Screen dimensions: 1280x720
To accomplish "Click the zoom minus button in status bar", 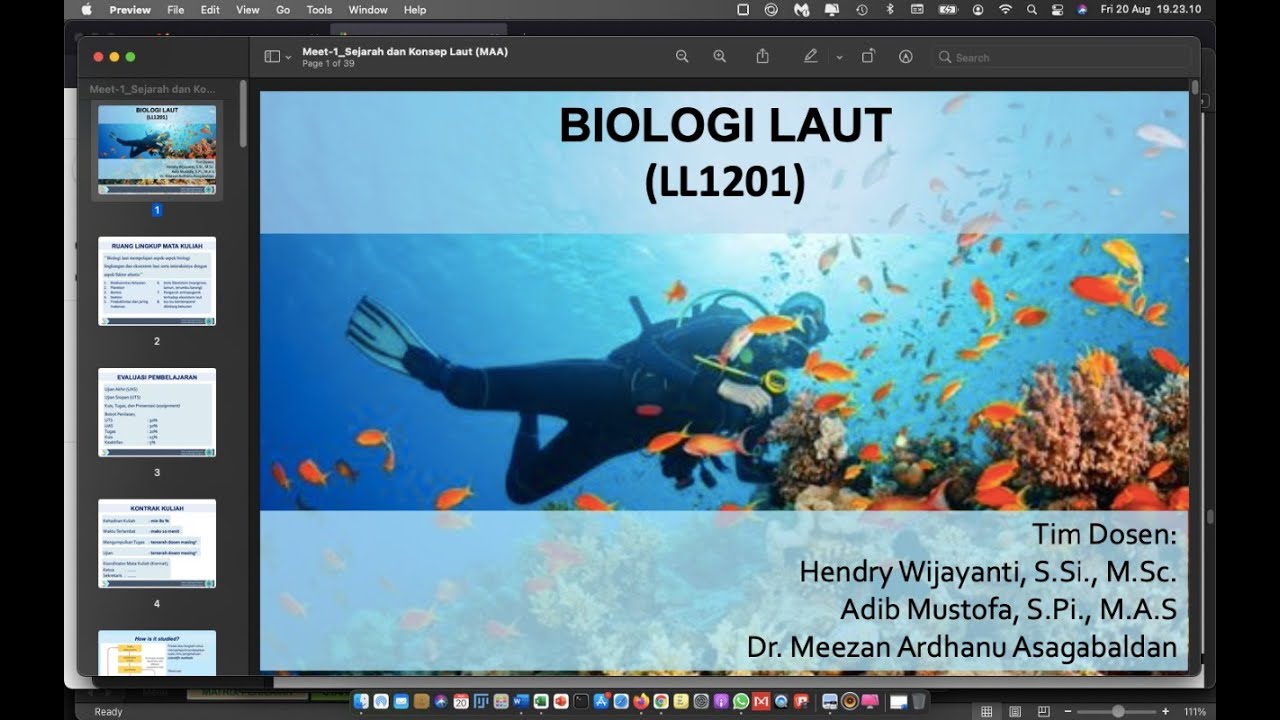I will 1068,711.
